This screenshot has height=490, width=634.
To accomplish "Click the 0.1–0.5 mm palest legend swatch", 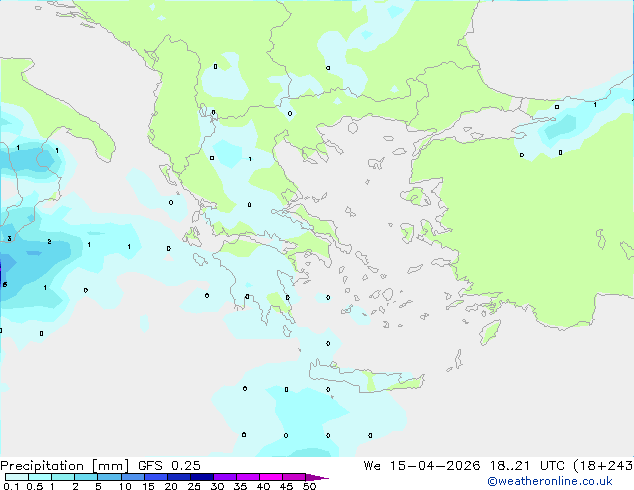I will (x=17, y=477).
